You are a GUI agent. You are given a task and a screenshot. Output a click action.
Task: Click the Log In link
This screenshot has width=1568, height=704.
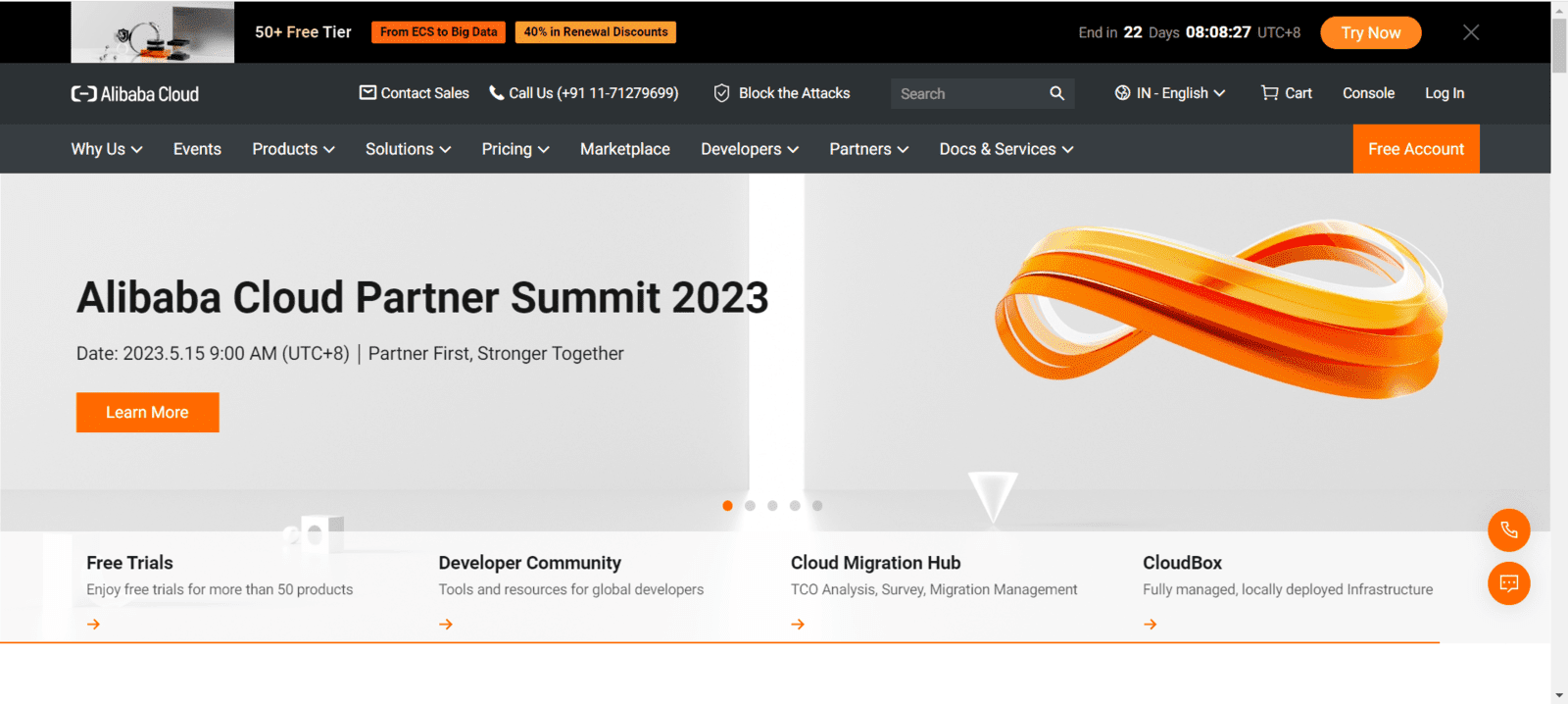1445,93
